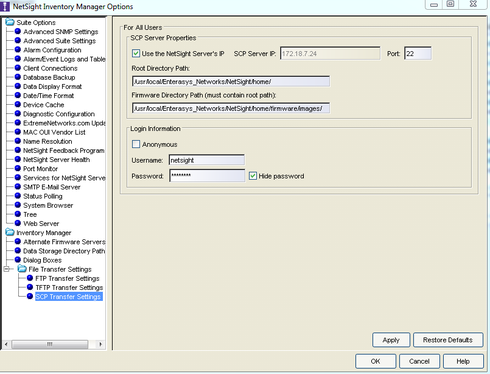Click the blue bullet beside Web Server
Image resolution: width=490 pixels, height=374 pixels.
18,223
